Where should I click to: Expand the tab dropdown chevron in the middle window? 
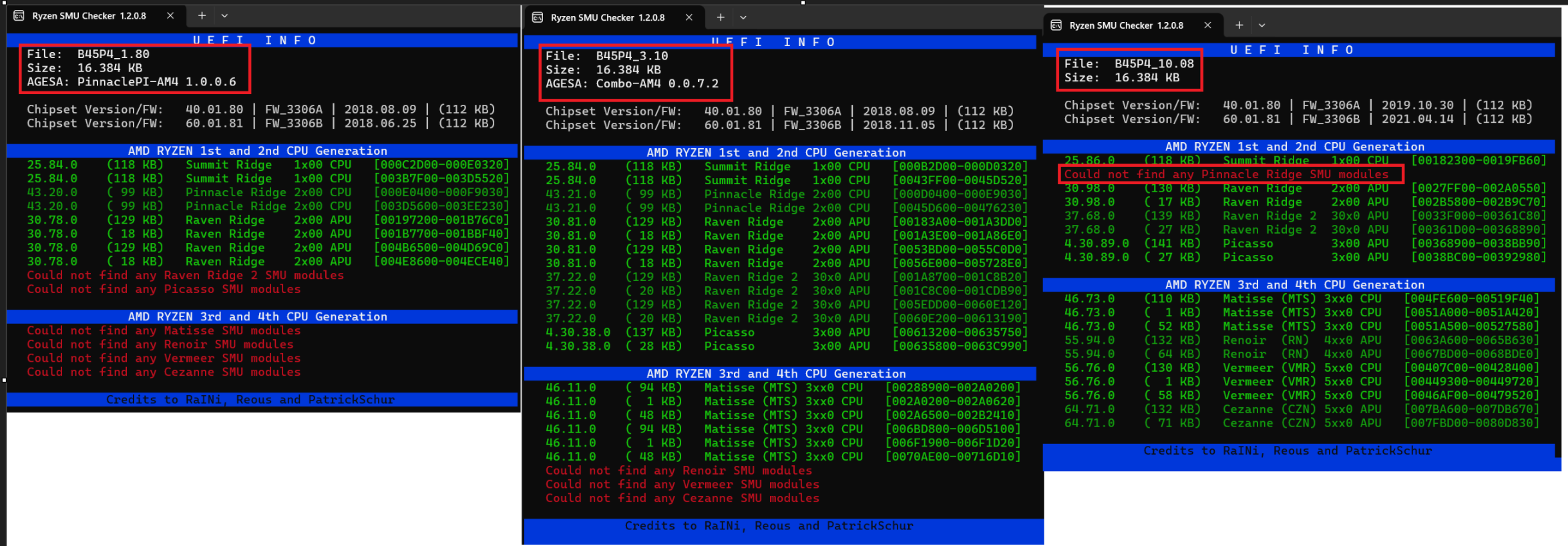743,17
